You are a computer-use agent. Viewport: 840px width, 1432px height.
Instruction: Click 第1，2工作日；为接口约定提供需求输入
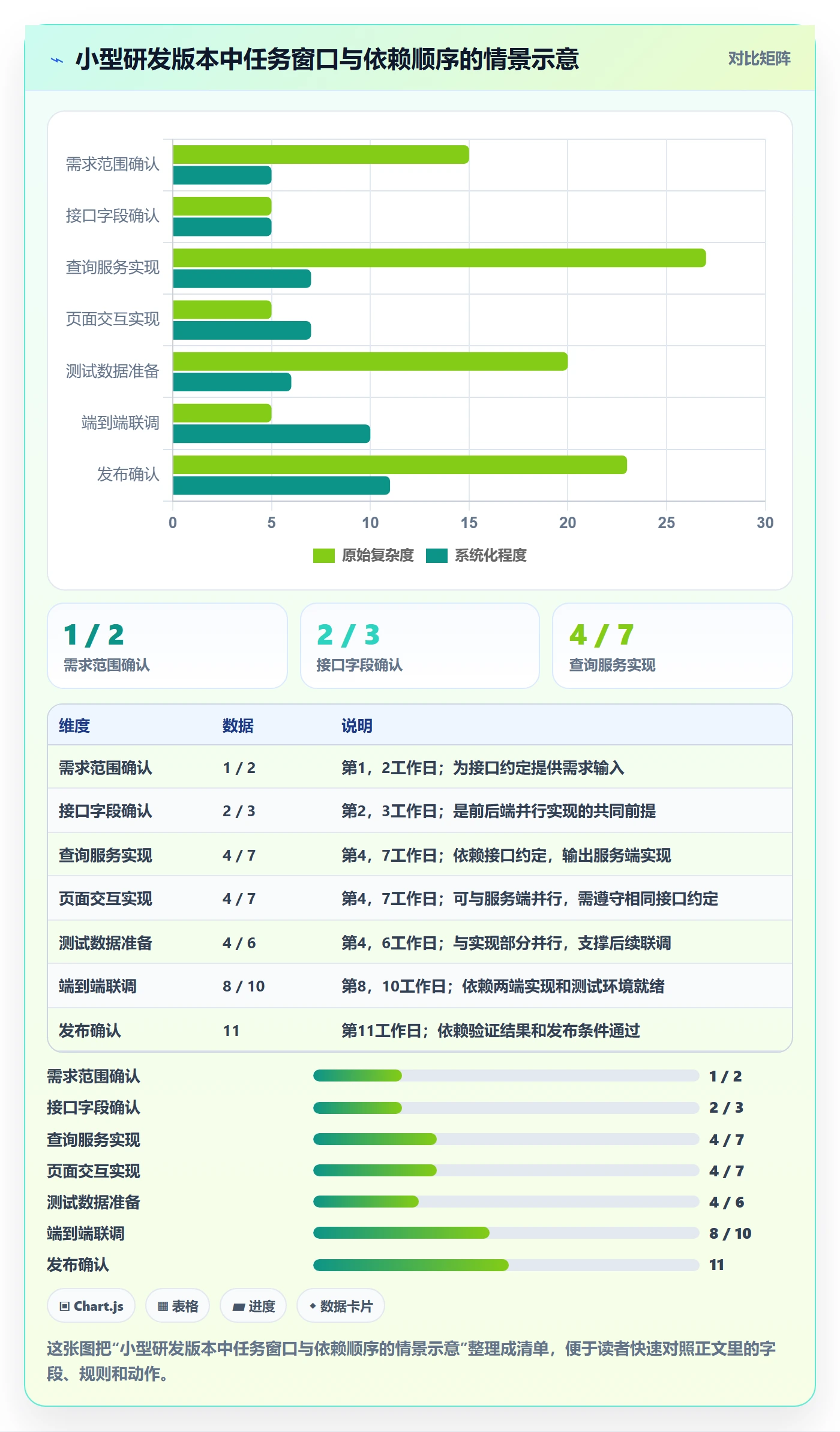483,768
